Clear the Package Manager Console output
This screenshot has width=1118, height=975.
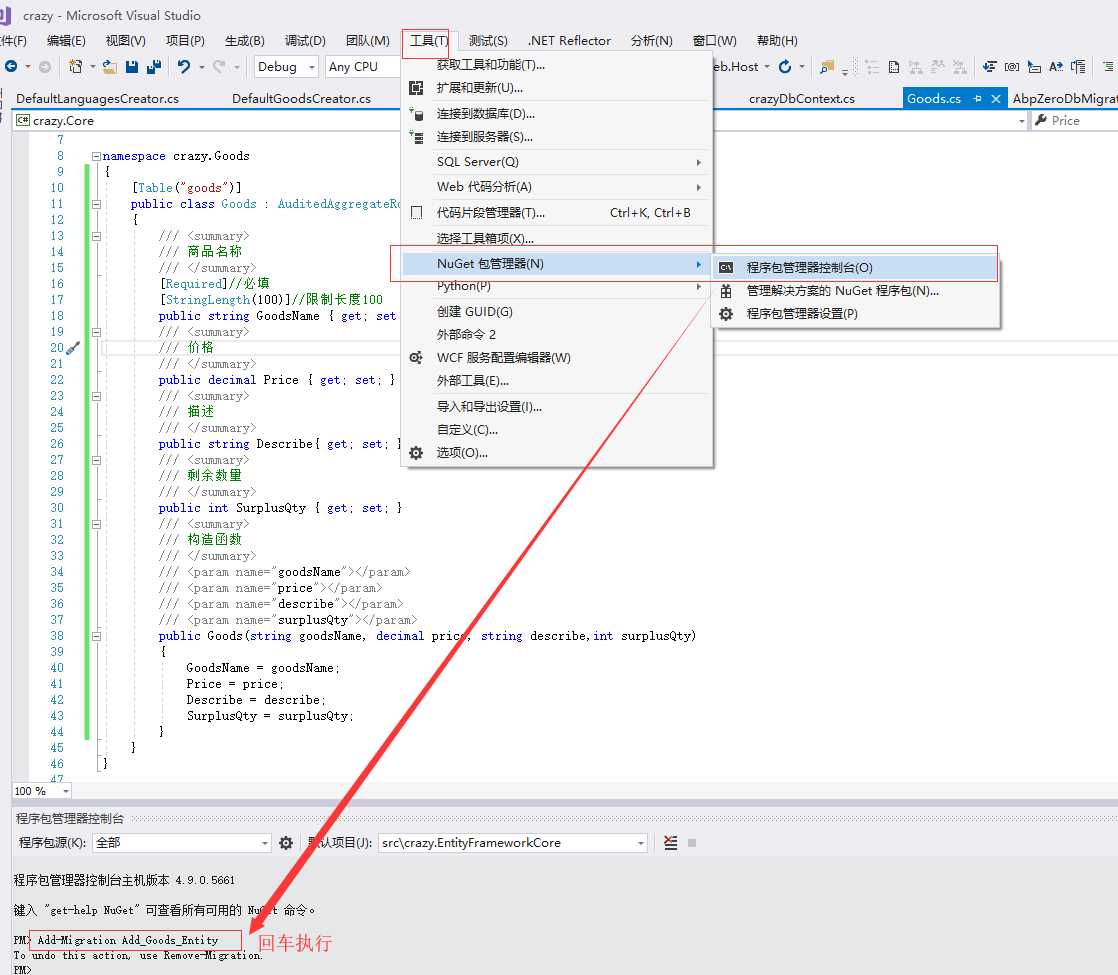(670, 843)
